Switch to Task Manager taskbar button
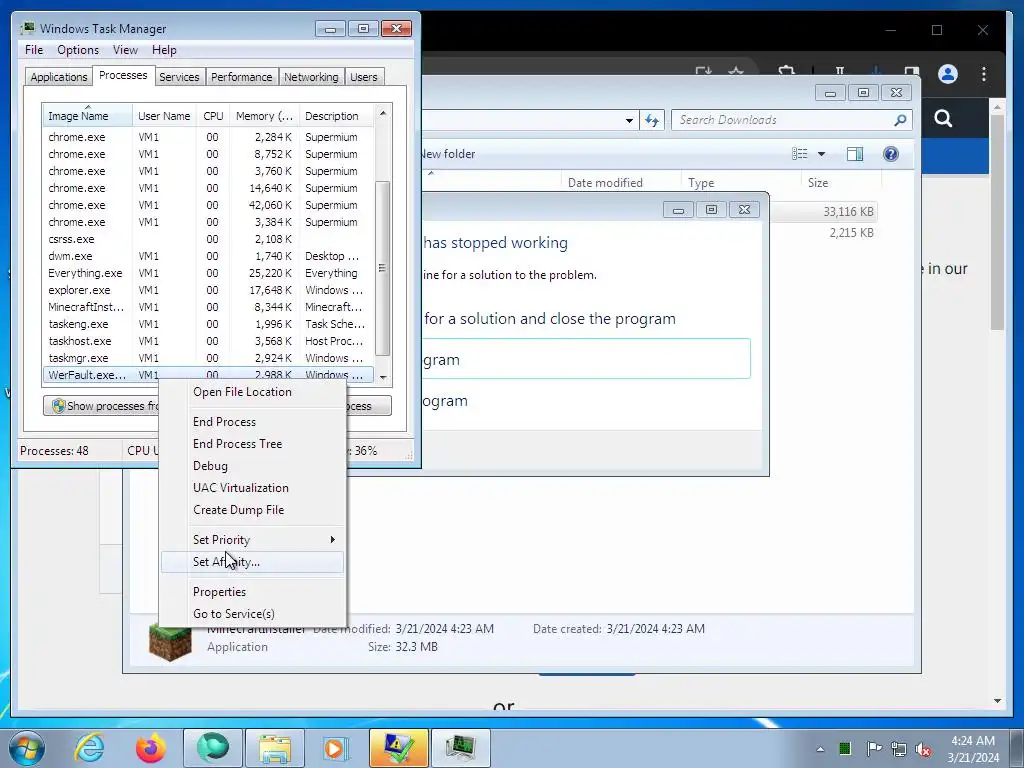Screen dimensions: 1024x768 pyautogui.click(x=460, y=748)
